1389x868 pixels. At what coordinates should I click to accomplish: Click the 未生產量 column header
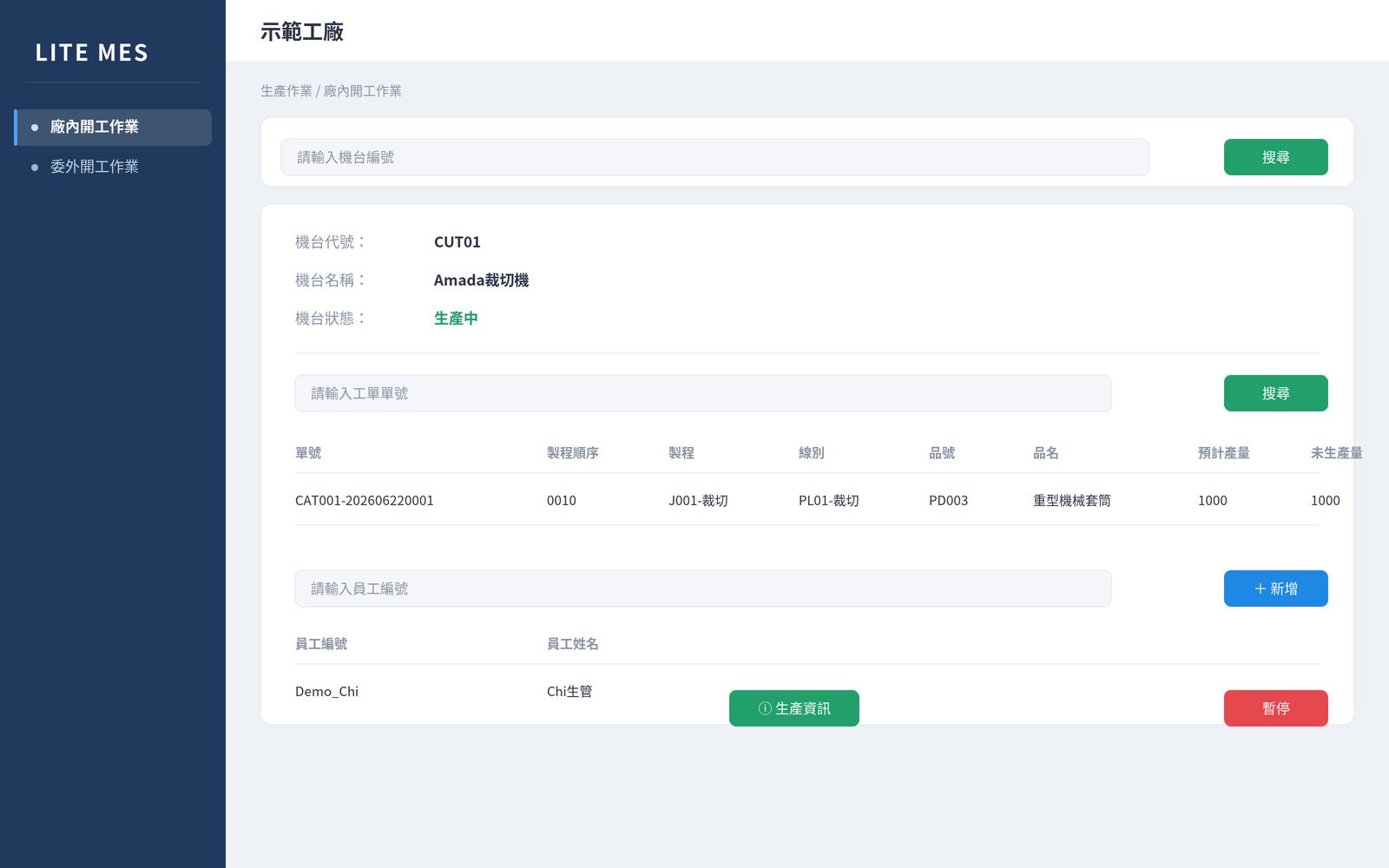[1337, 453]
